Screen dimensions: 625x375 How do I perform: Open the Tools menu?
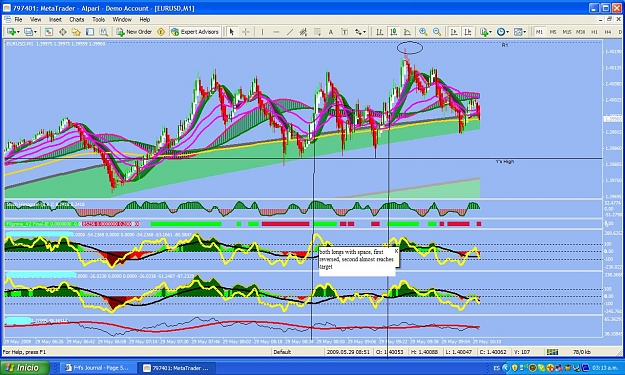tap(98, 20)
